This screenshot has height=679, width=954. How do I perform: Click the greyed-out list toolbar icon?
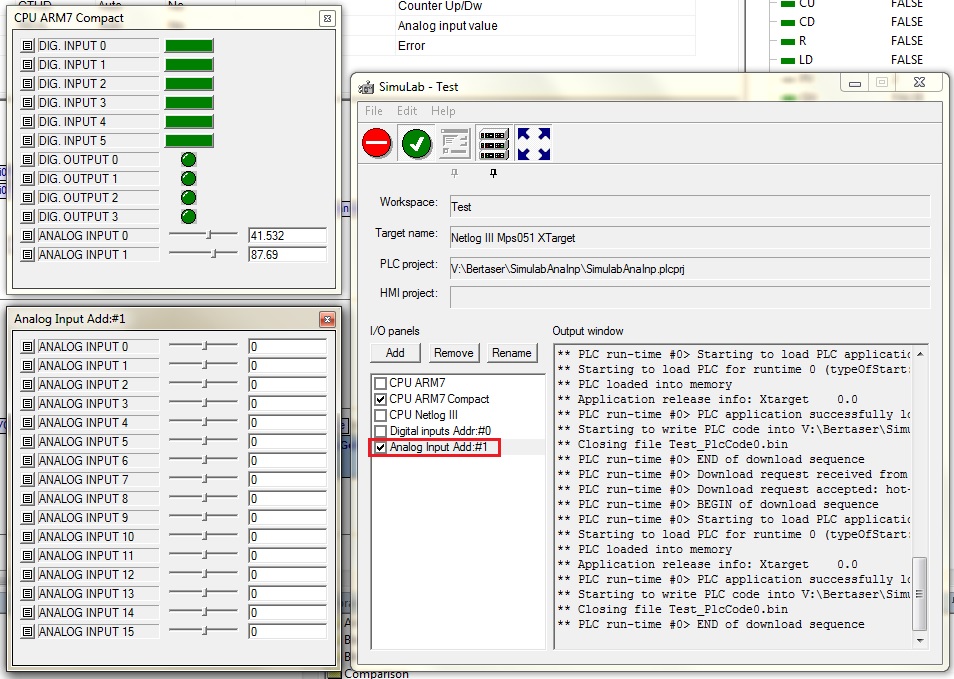coord(455,144)
